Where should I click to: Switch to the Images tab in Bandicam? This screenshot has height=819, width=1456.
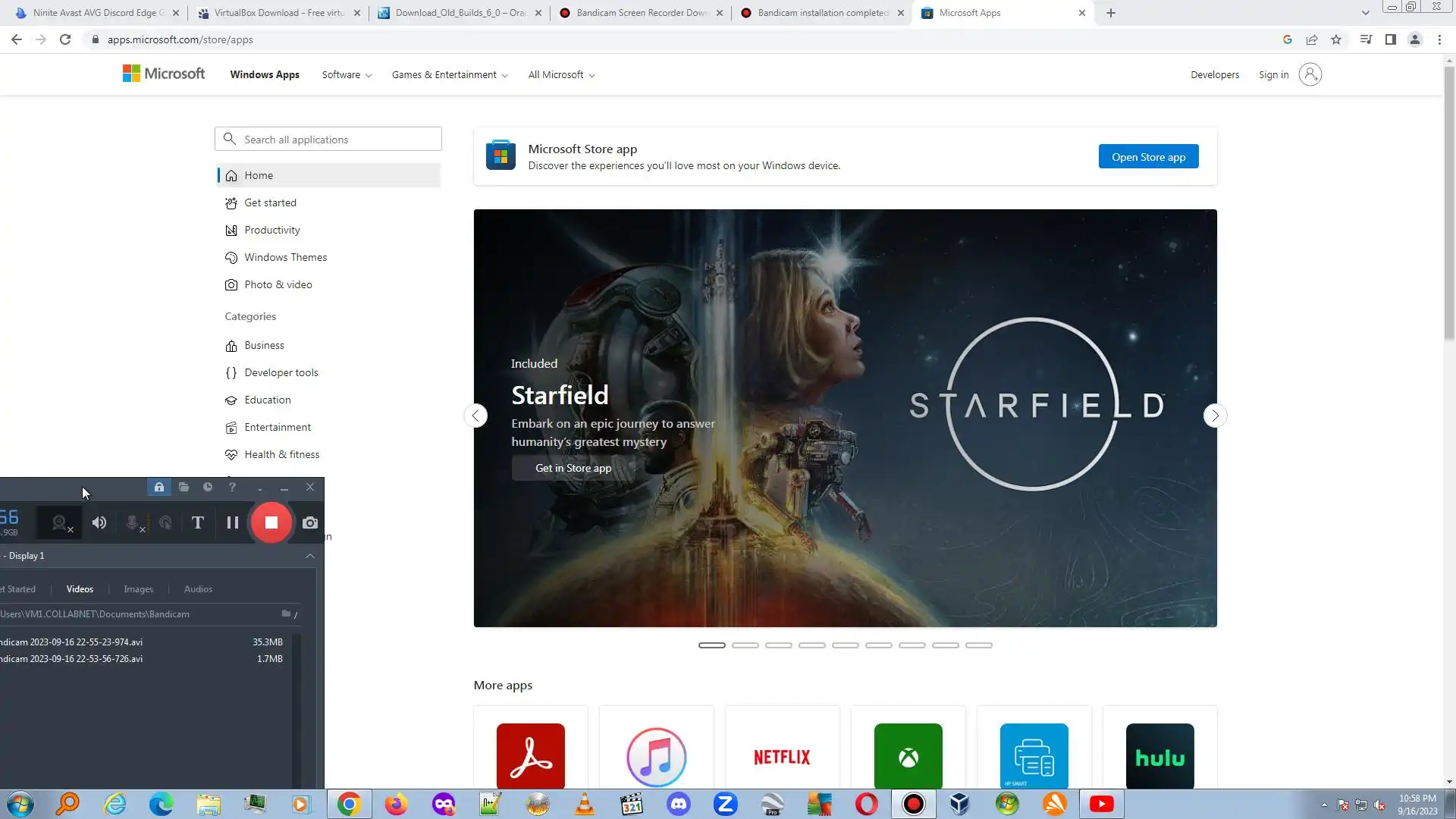tap(138, 589)
